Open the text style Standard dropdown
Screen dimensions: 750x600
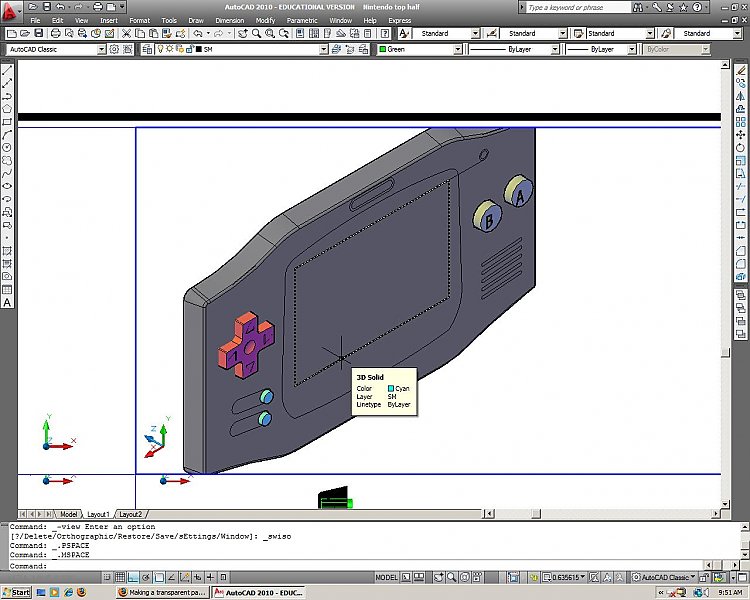[x=475, y=33]
